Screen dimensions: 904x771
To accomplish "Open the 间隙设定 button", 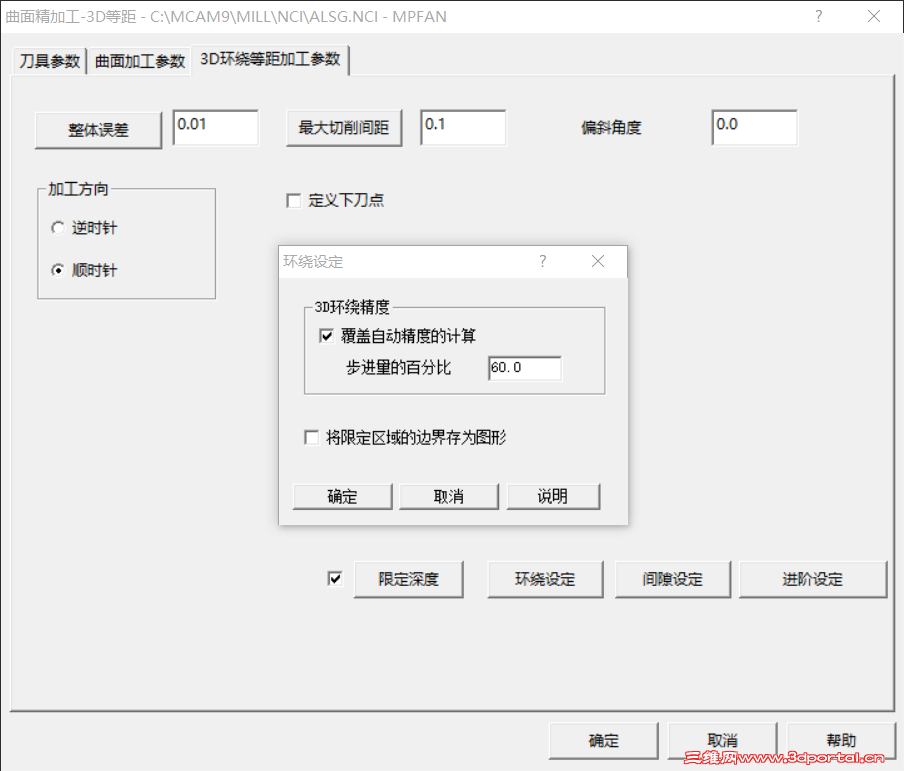I will coord(672,579).
